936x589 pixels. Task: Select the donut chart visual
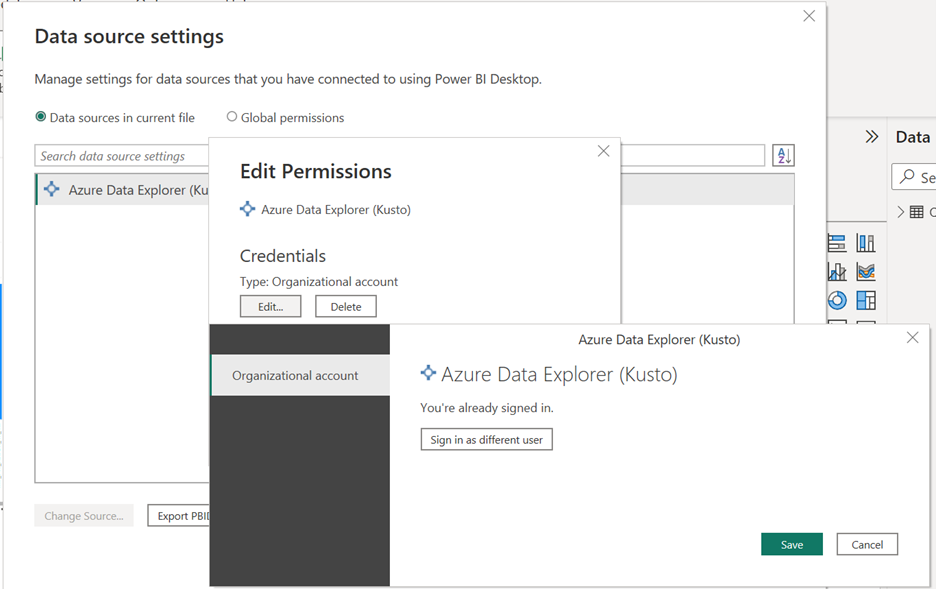[837, 300]
